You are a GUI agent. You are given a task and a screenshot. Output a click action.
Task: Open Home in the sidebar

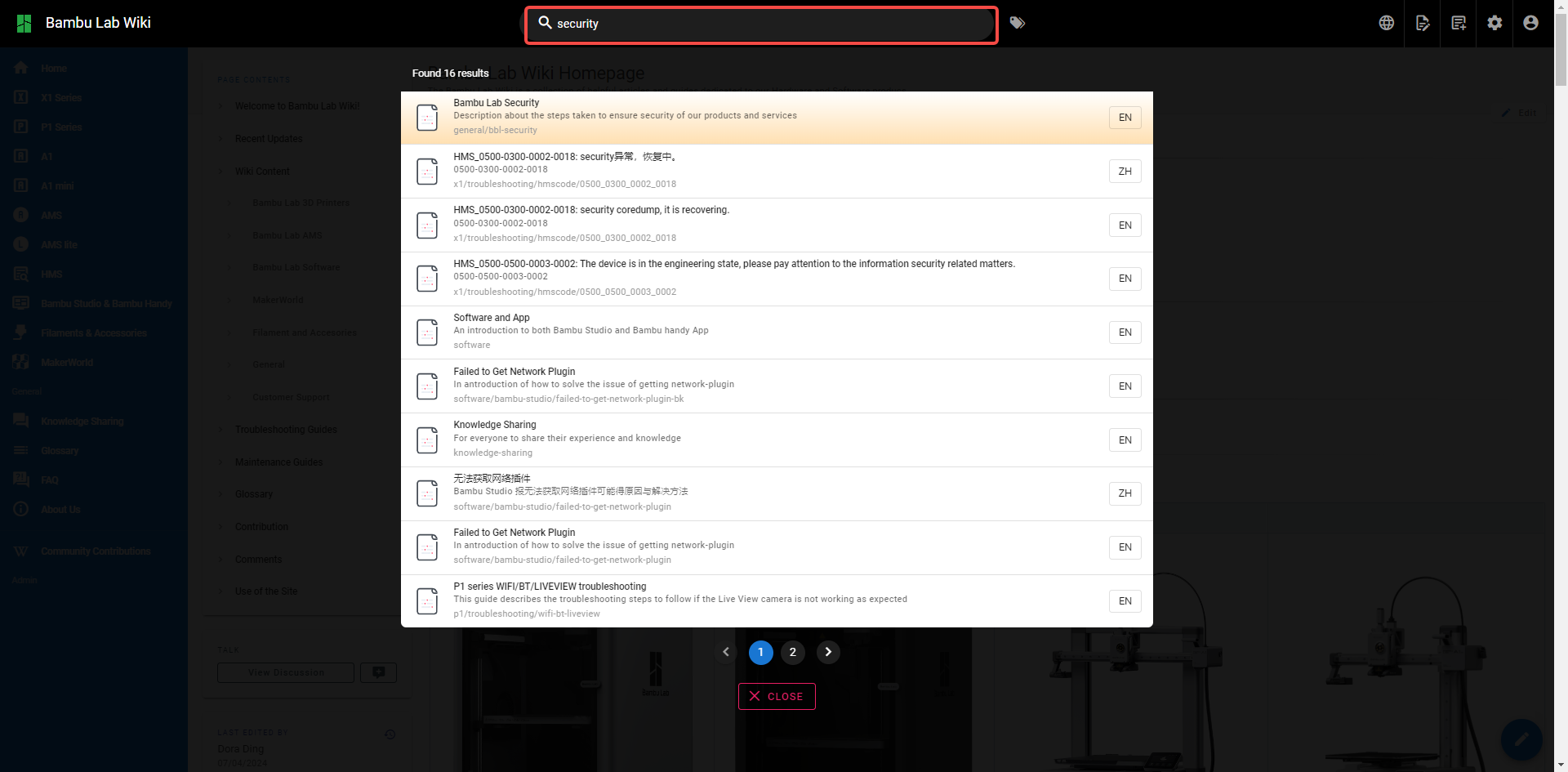click(94, 69)
